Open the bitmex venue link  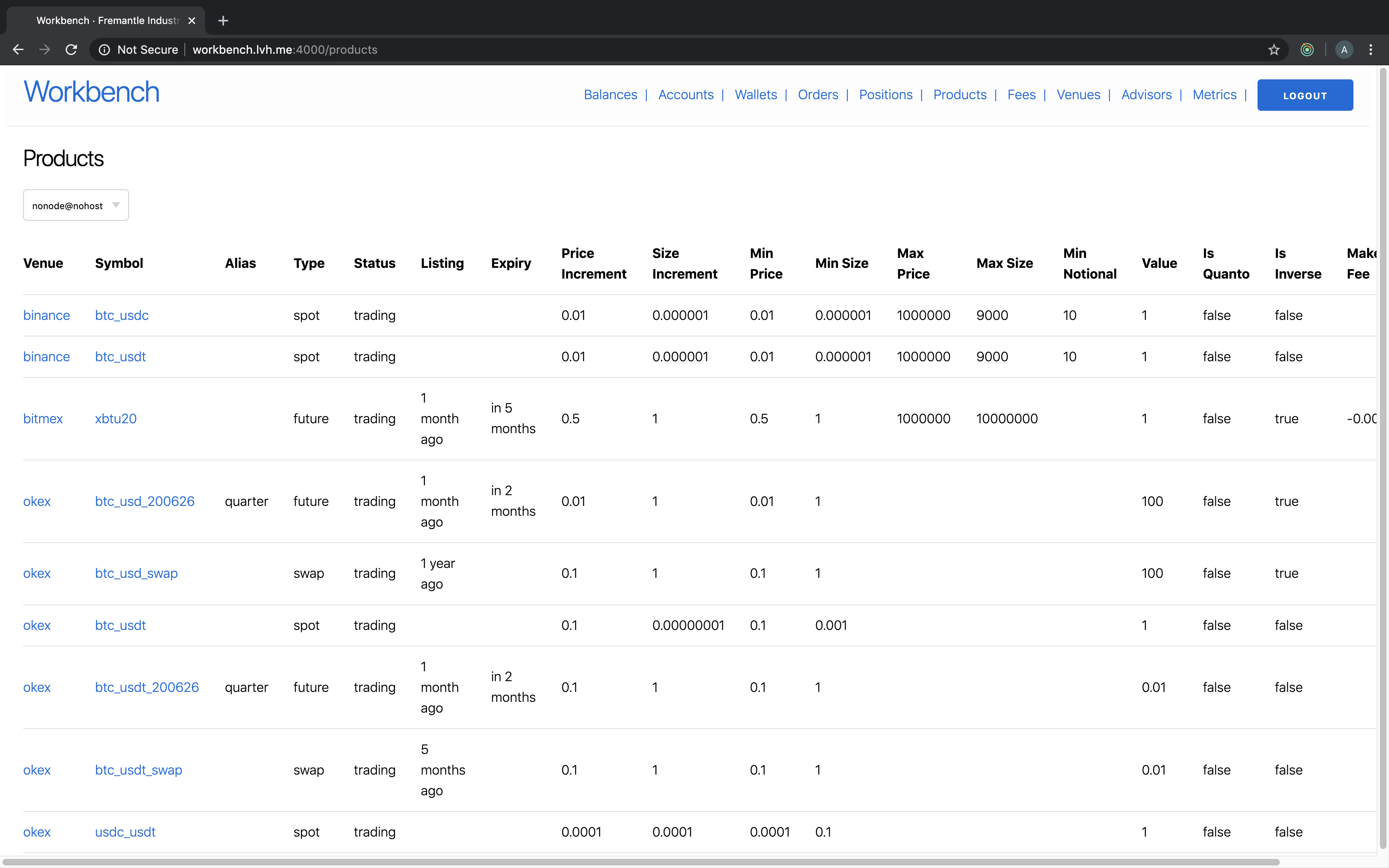tap(43, 418)
